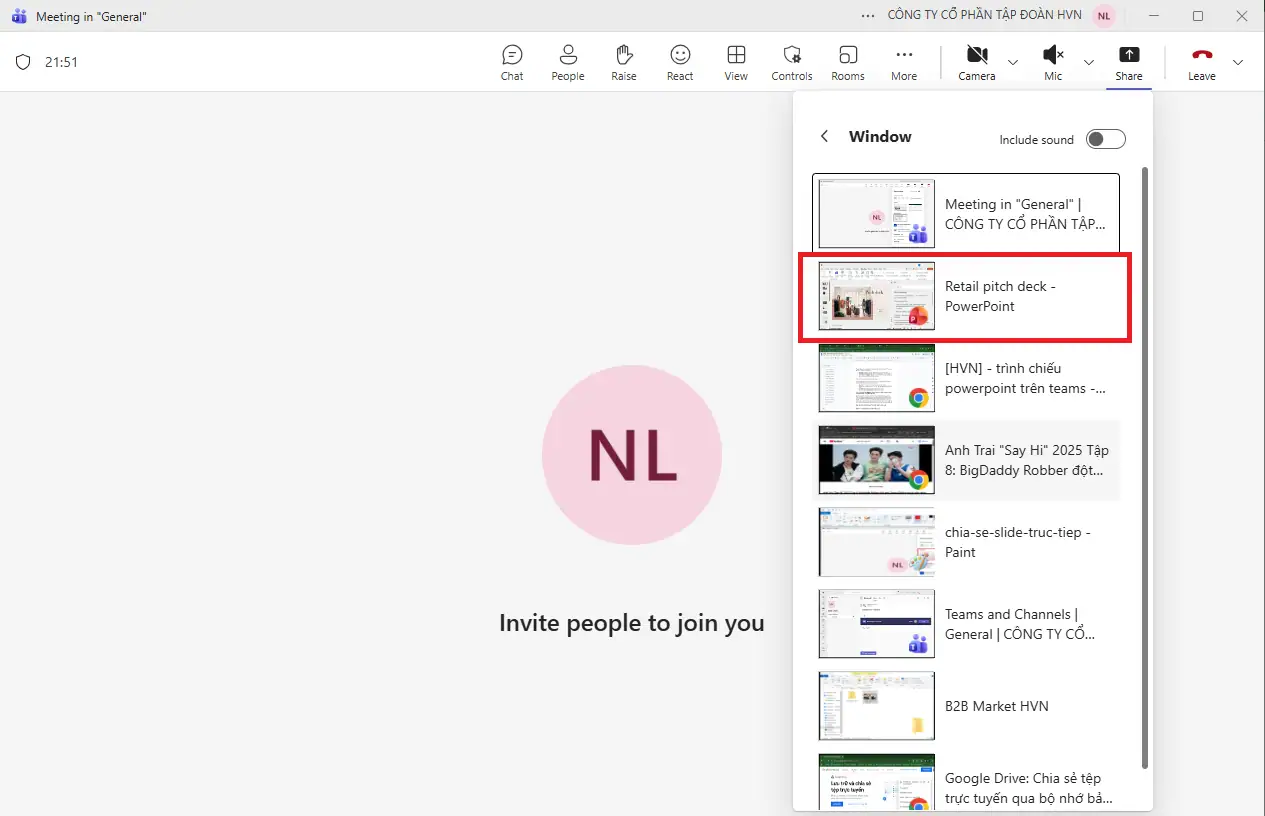The height and width of the screenshot is (816, 1265).
Task: Open the React emoji options
Action: click(x=680, y=62)
